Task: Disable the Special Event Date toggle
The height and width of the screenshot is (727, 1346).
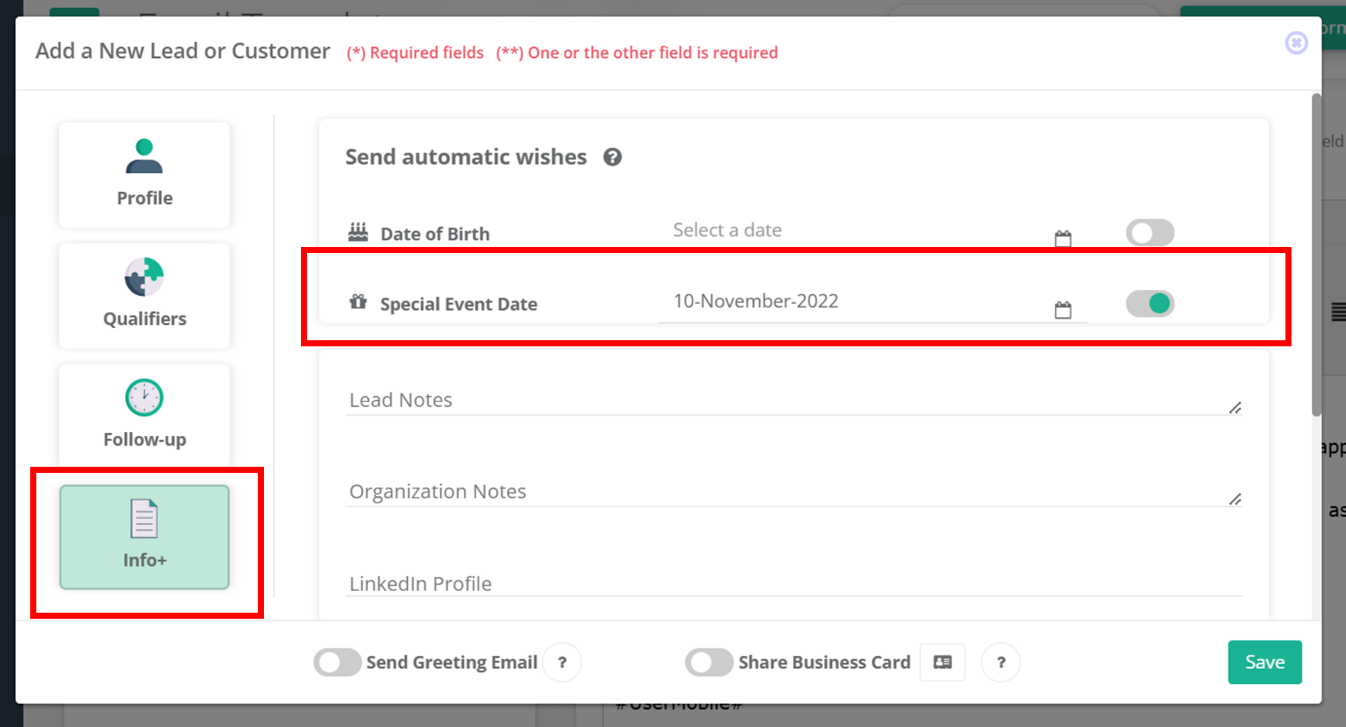Action: pos(1149,303)
